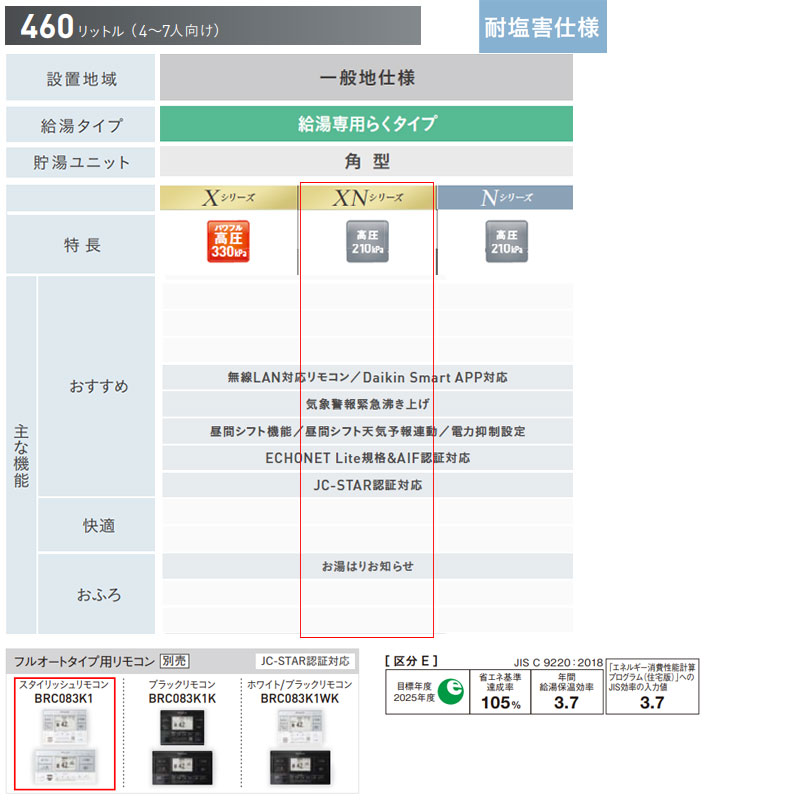The height and width of the screenshot is (800, 800).
Task: Click XN series 高圧 210kPa icon
Action: (367, 241)
